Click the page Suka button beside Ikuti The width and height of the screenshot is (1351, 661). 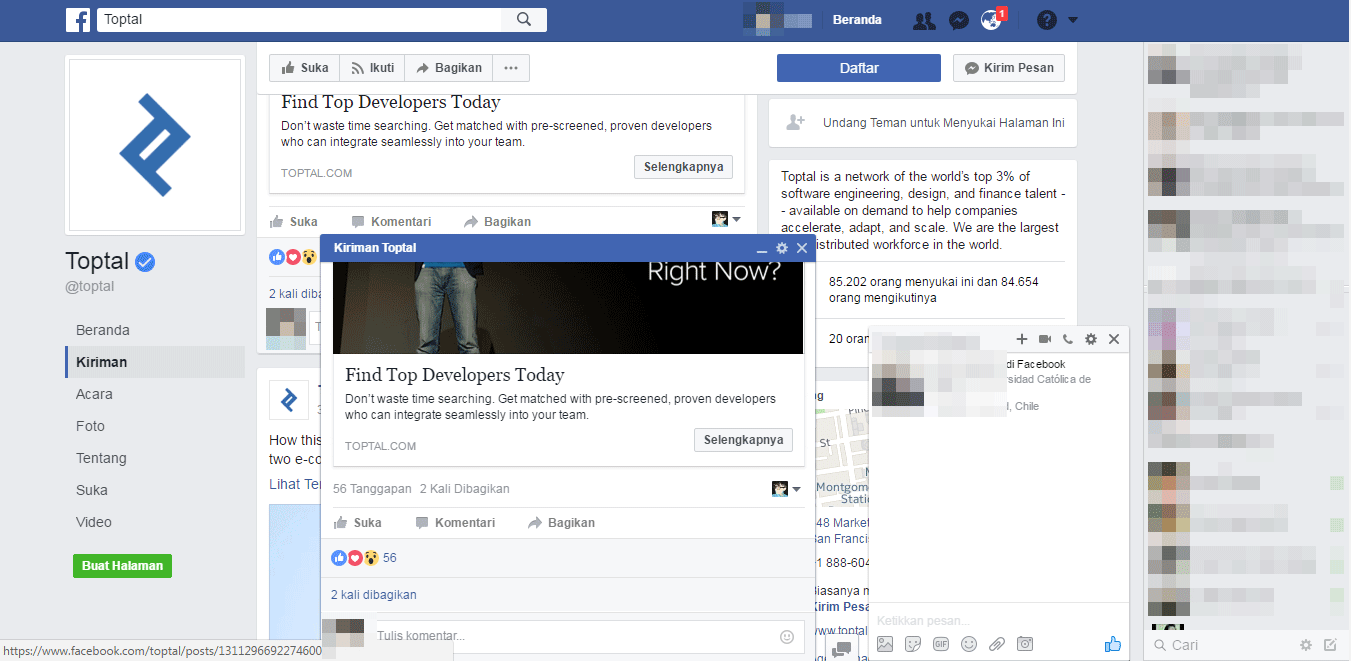[x=305, y=68]
